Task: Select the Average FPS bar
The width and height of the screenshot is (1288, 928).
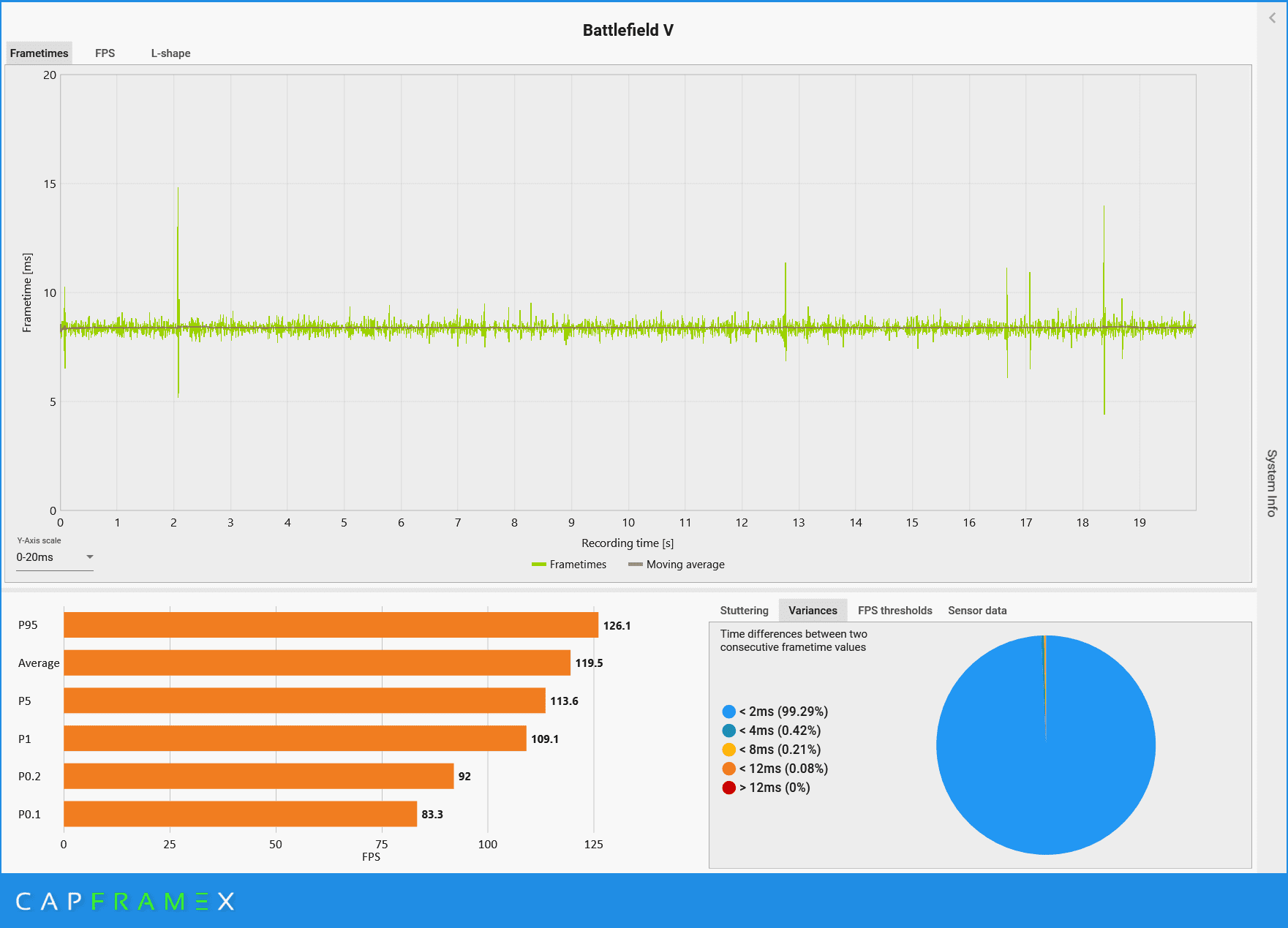Action: tap(317, 663)
